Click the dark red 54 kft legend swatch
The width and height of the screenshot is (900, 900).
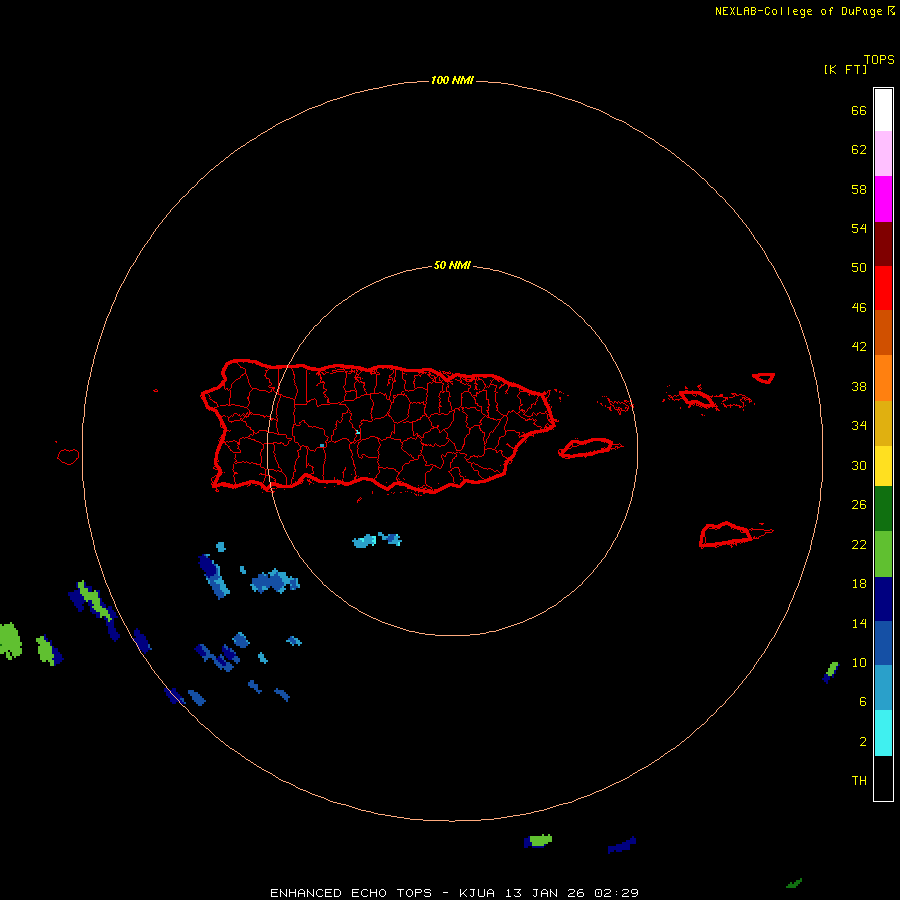(883, 243)
